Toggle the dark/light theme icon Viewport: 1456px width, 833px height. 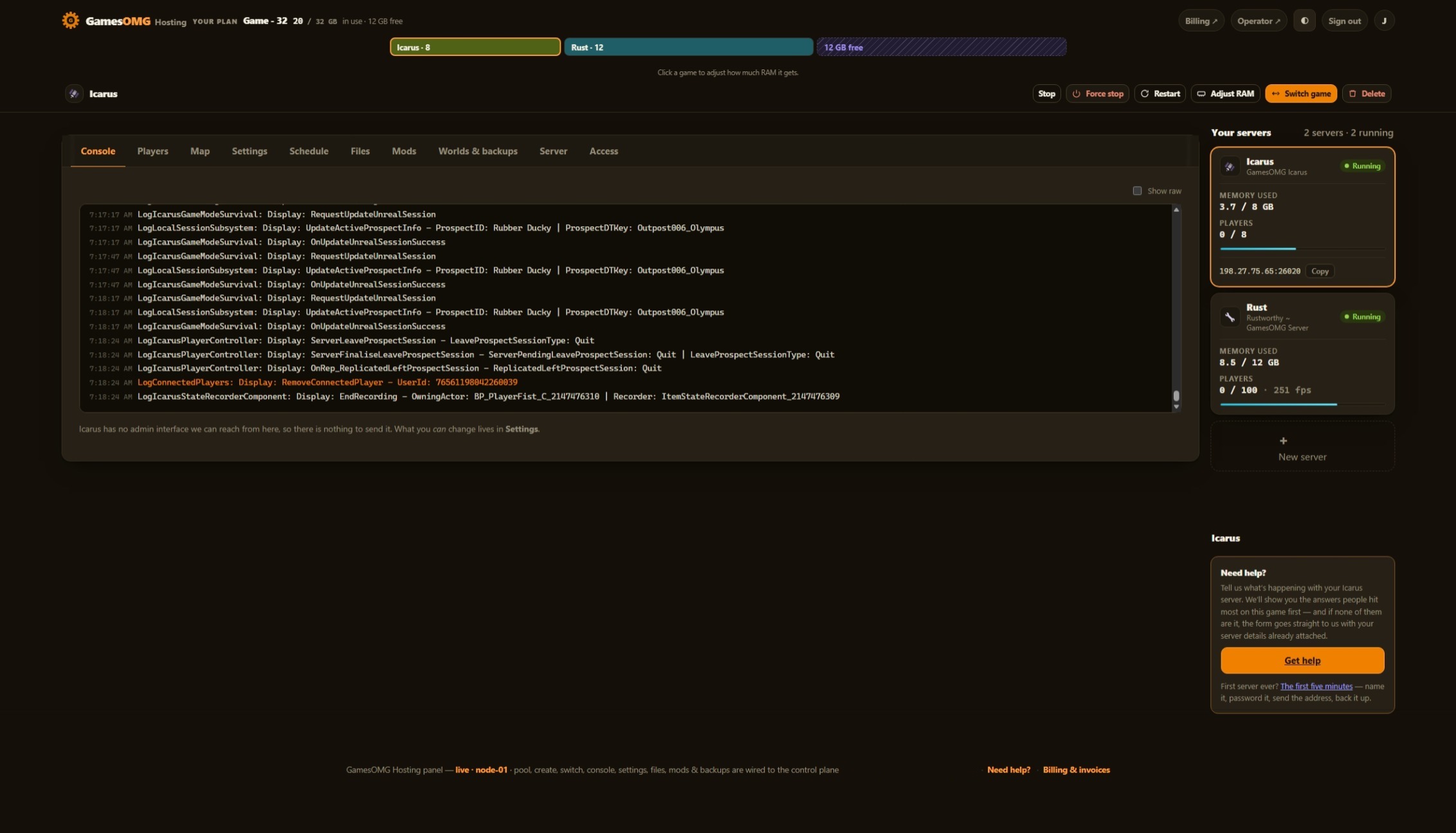(x=1304, y=21)
